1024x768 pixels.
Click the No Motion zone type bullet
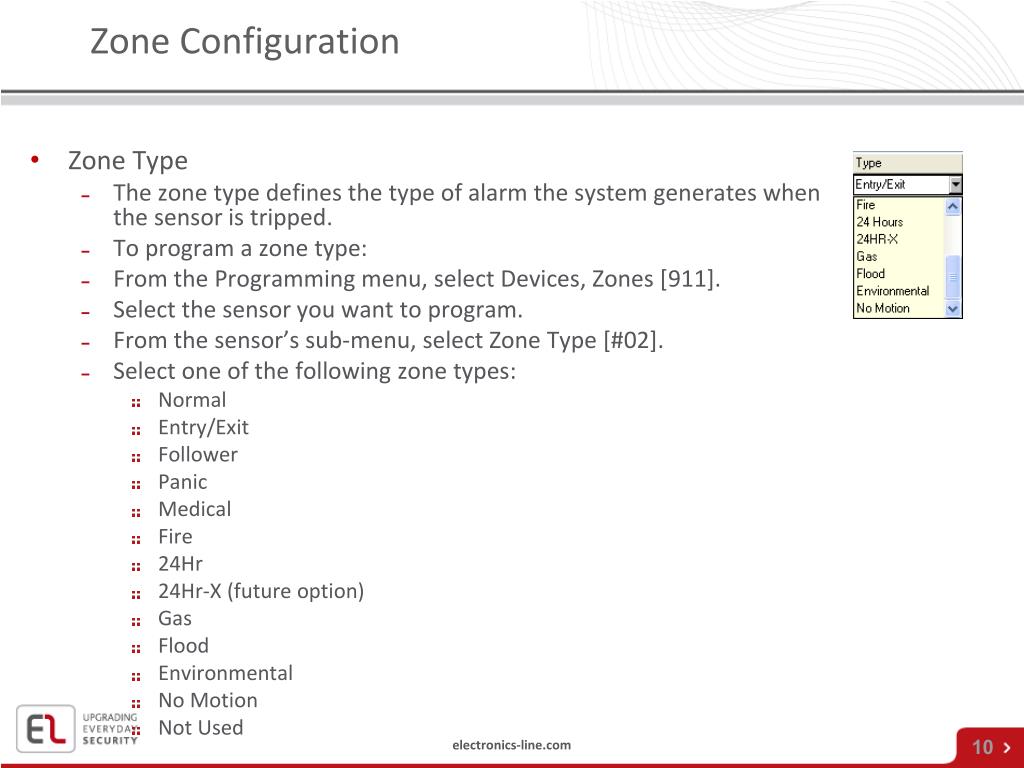tap(208, 700)
